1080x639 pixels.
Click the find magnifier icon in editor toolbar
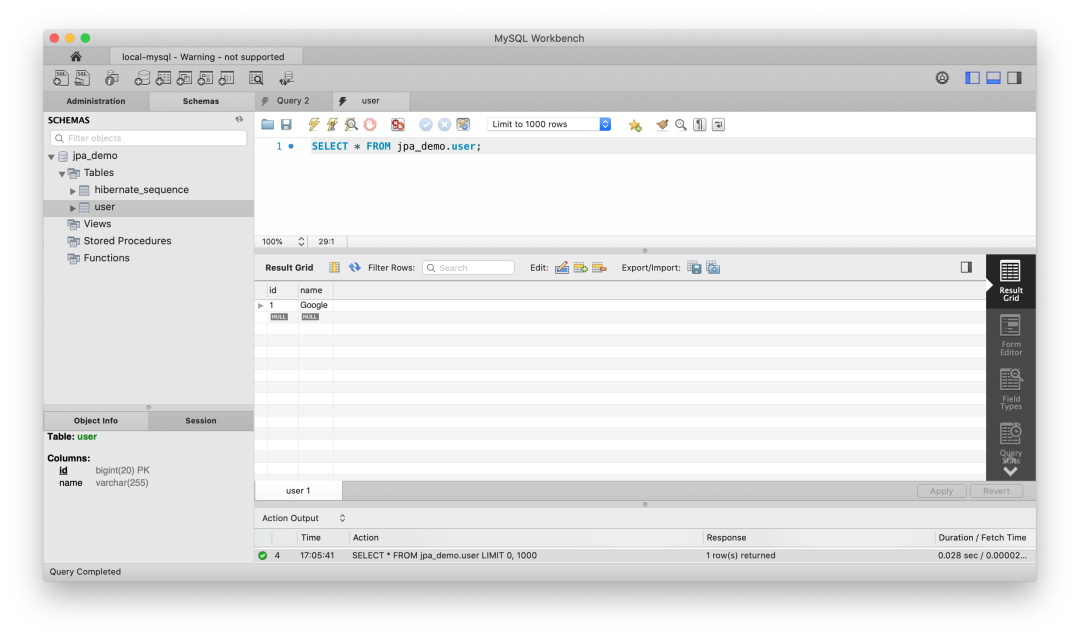(681, 125)
